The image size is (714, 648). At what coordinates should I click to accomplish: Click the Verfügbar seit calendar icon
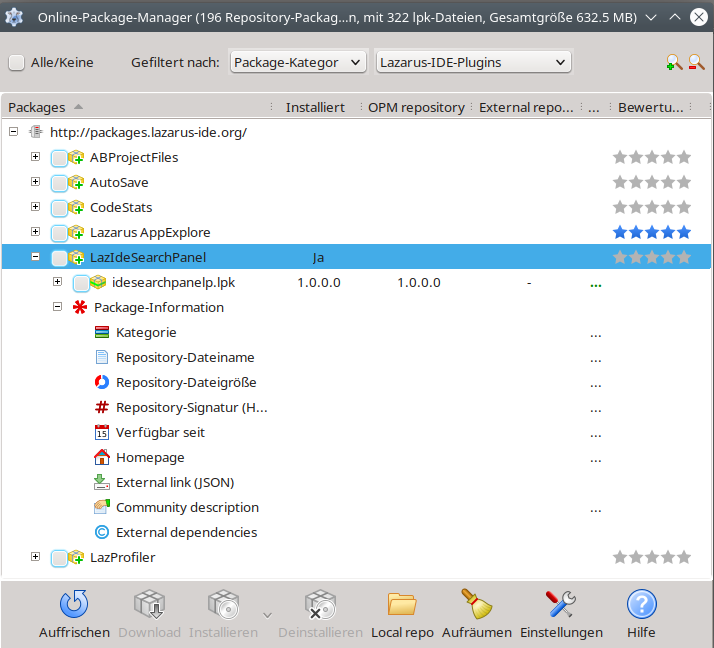pos(102,432)
